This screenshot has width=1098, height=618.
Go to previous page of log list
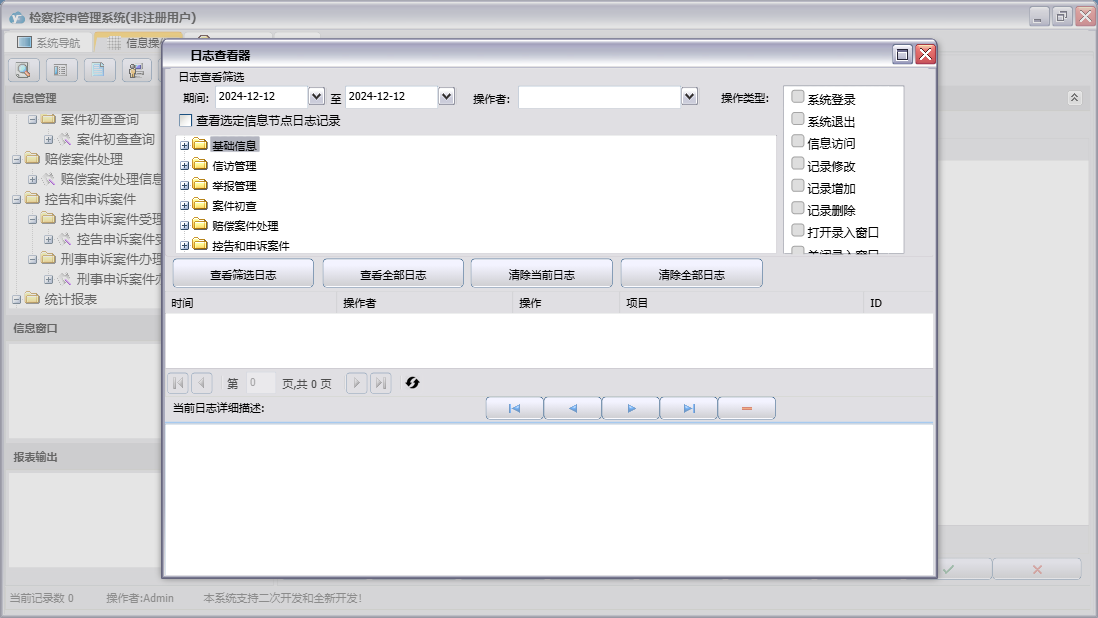[x=202, y=383]
